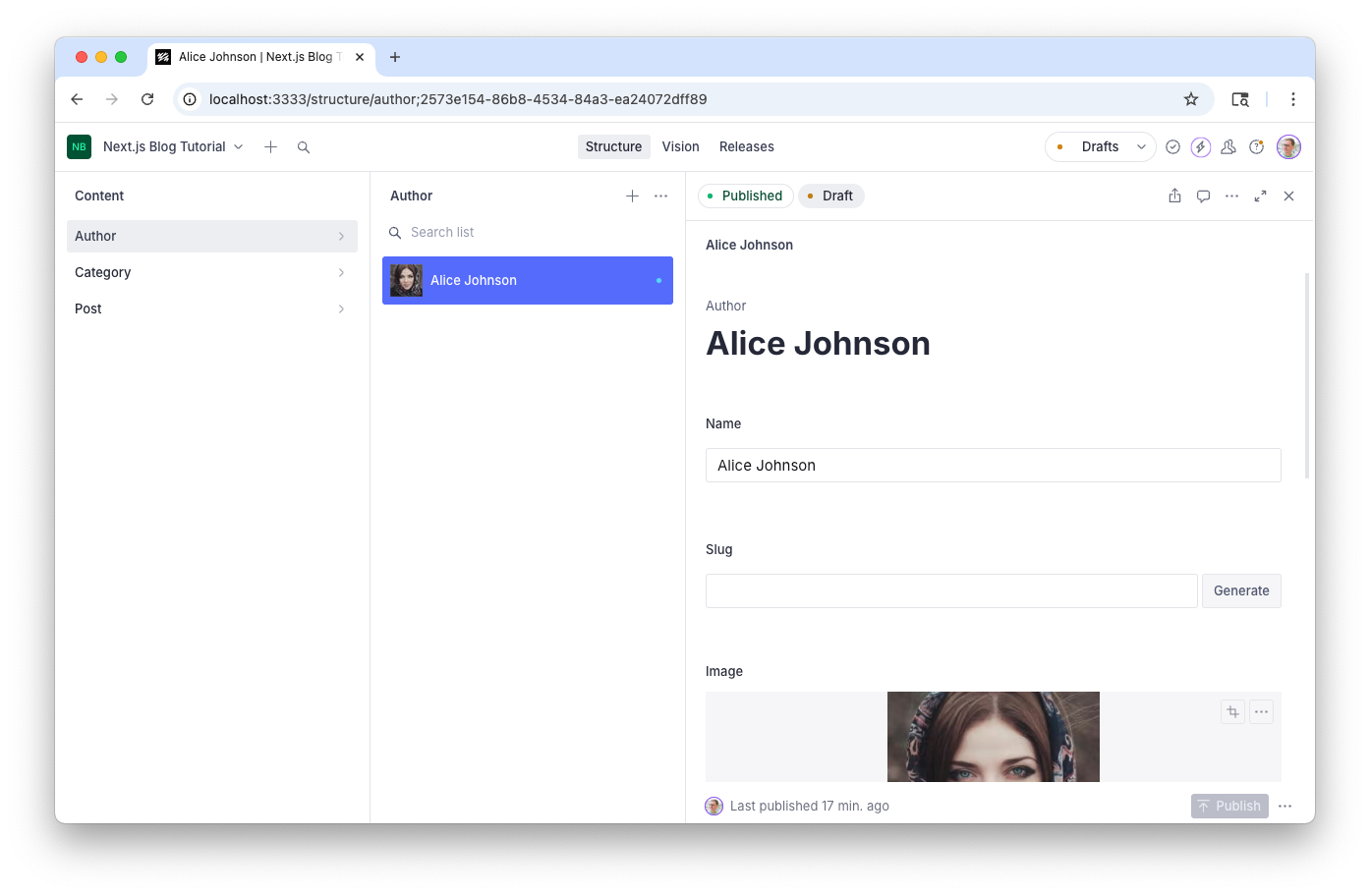
Task: Toggle to the Published version chip
Action: coord(745,196)
